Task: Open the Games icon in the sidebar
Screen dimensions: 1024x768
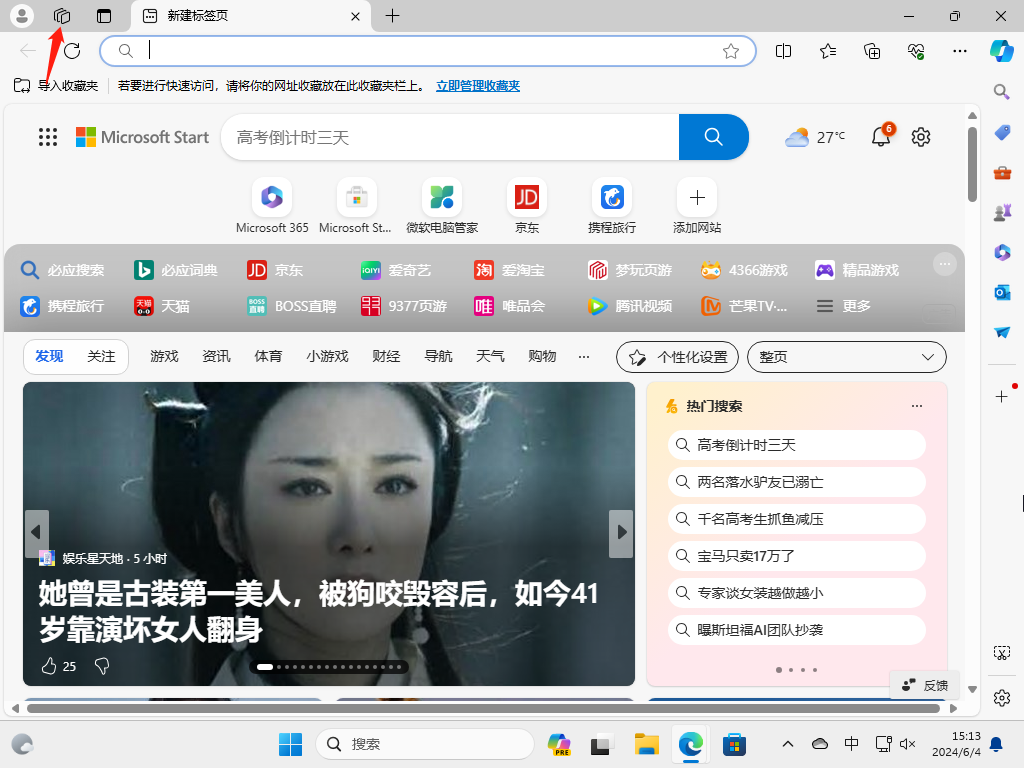Action: tap(1002, 212)
